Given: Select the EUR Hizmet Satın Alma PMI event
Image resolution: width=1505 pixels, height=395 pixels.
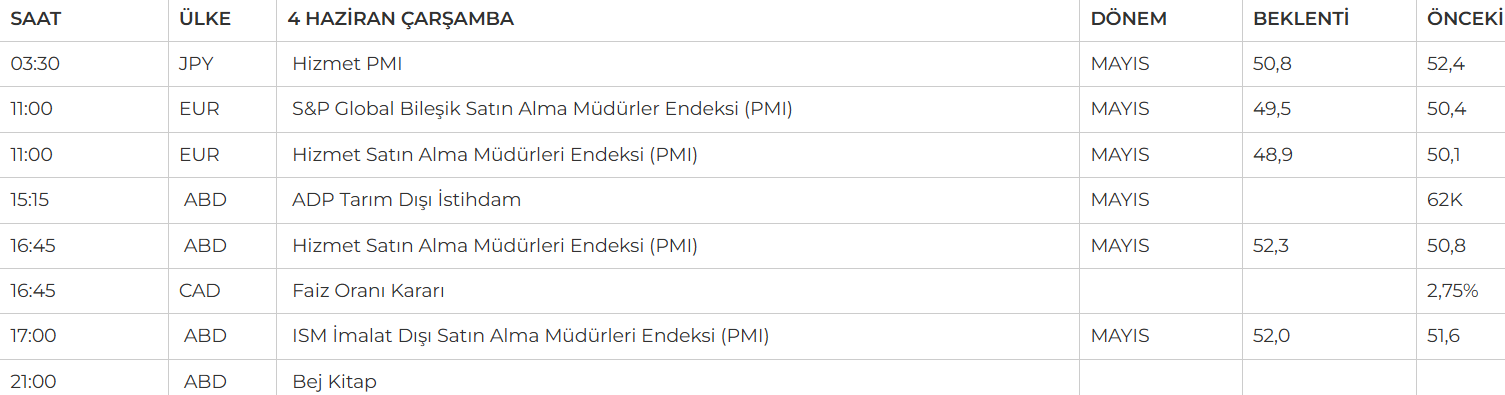Looking at the screenshot, I should click(x=495, y=155).
